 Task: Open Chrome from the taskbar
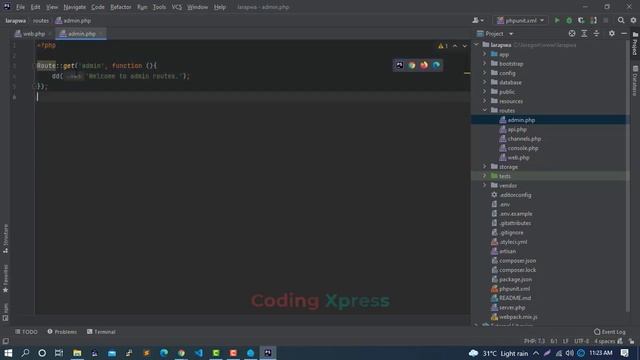point(181,353)
